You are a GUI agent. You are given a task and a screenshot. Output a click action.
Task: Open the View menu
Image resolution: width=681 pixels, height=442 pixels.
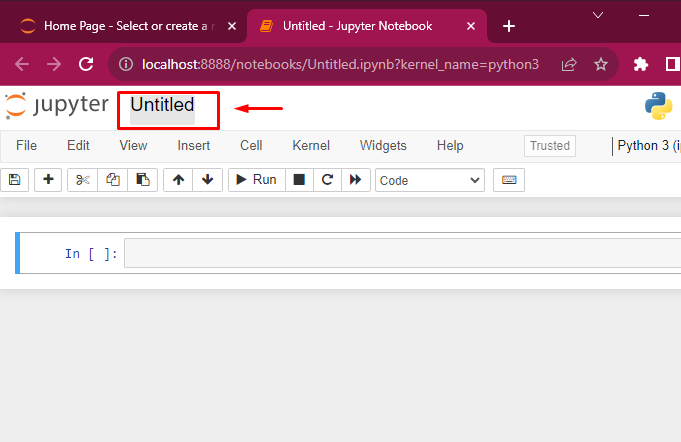[133, 145]
